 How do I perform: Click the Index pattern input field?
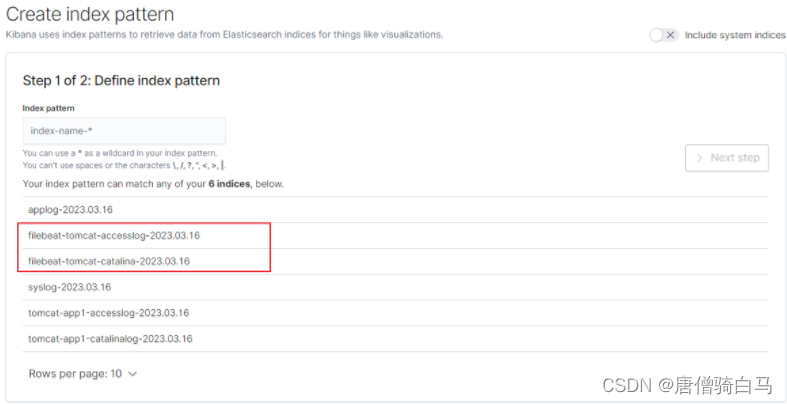point(124,131)
